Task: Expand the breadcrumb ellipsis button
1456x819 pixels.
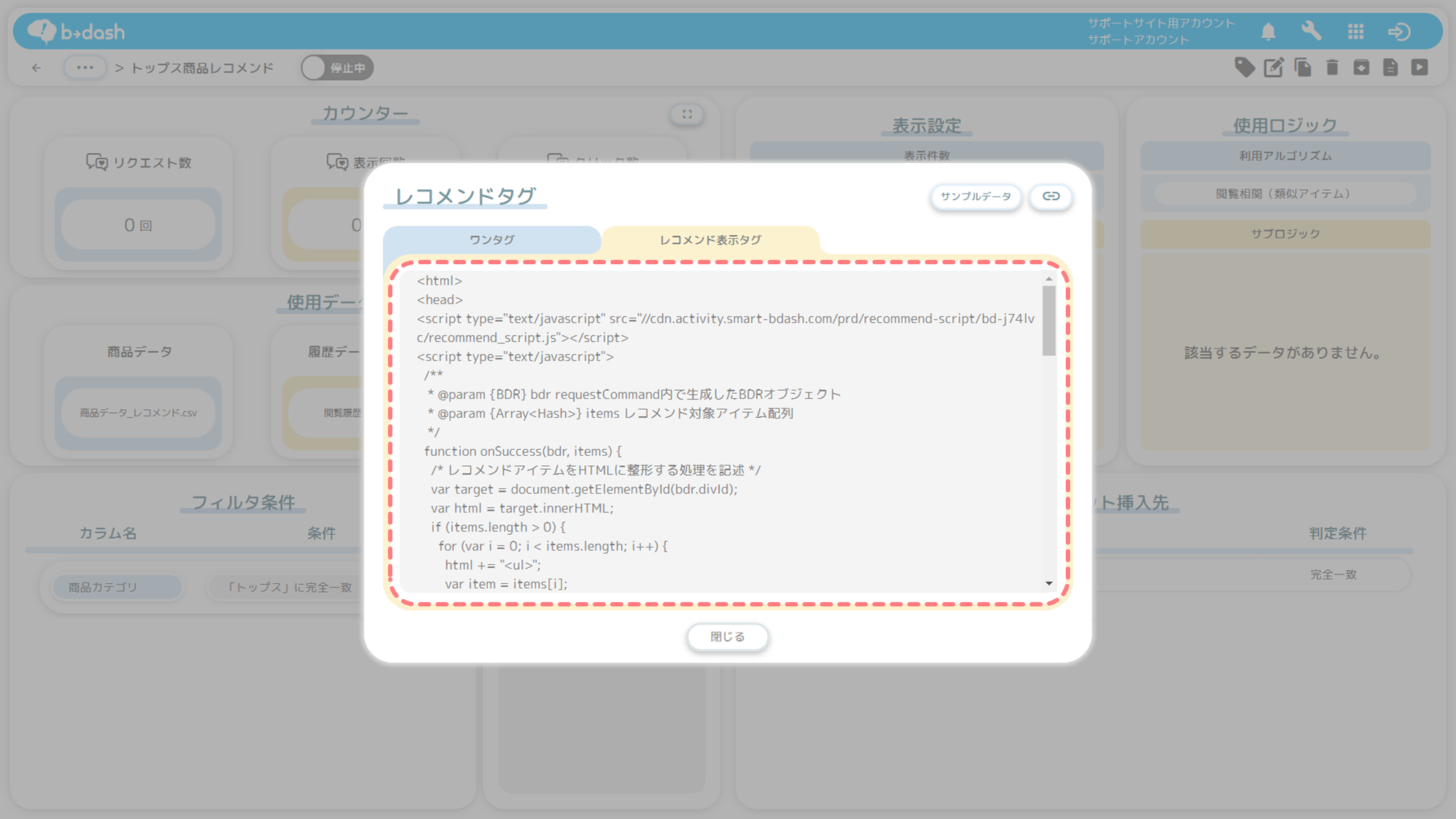Action: tap(85, 68)
